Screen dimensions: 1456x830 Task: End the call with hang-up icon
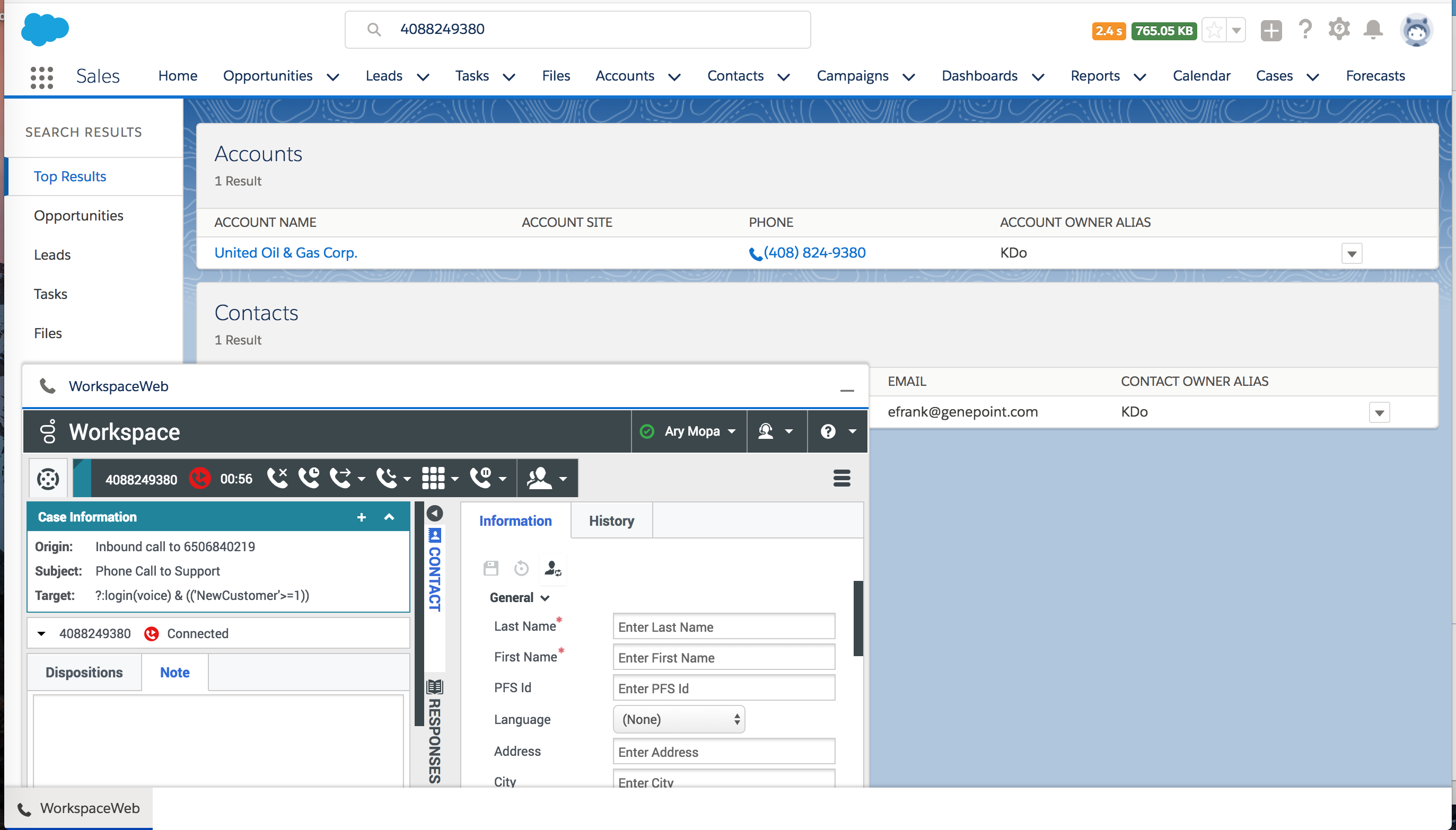click(x=277, y=478)
